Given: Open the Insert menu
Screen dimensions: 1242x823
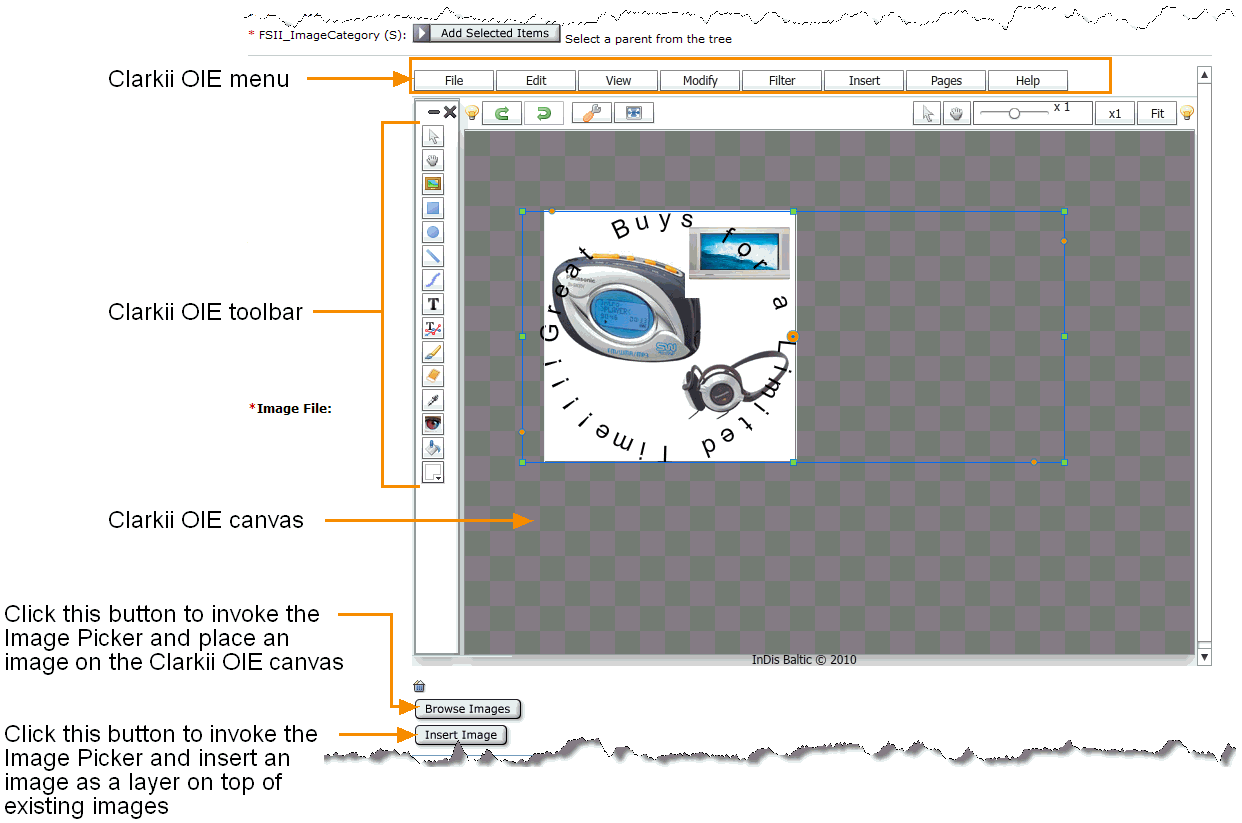Looking at the screenshot, I should (864, 81).
